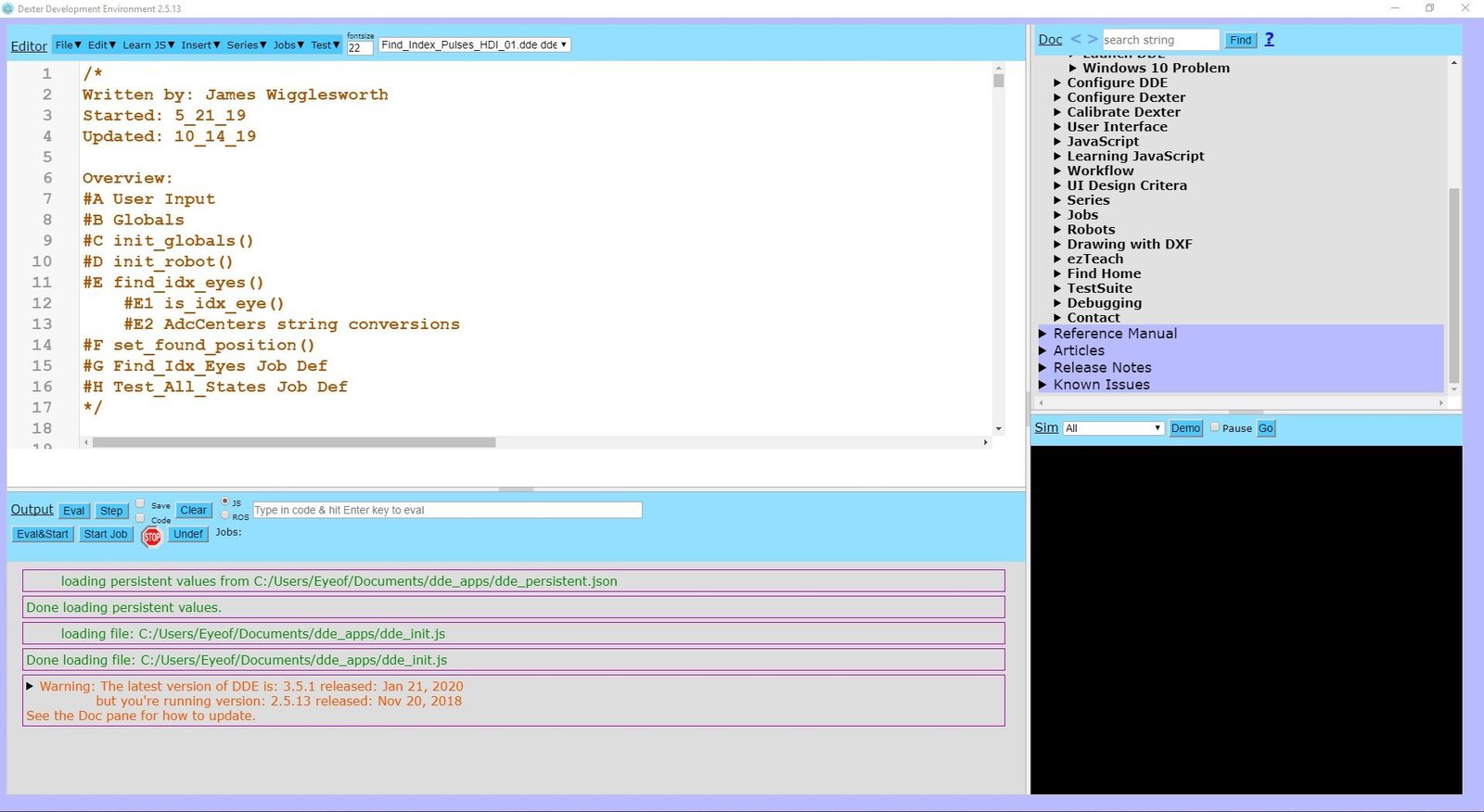
Task: Click the Sim pane link
Action: [x=1046, y=427]
